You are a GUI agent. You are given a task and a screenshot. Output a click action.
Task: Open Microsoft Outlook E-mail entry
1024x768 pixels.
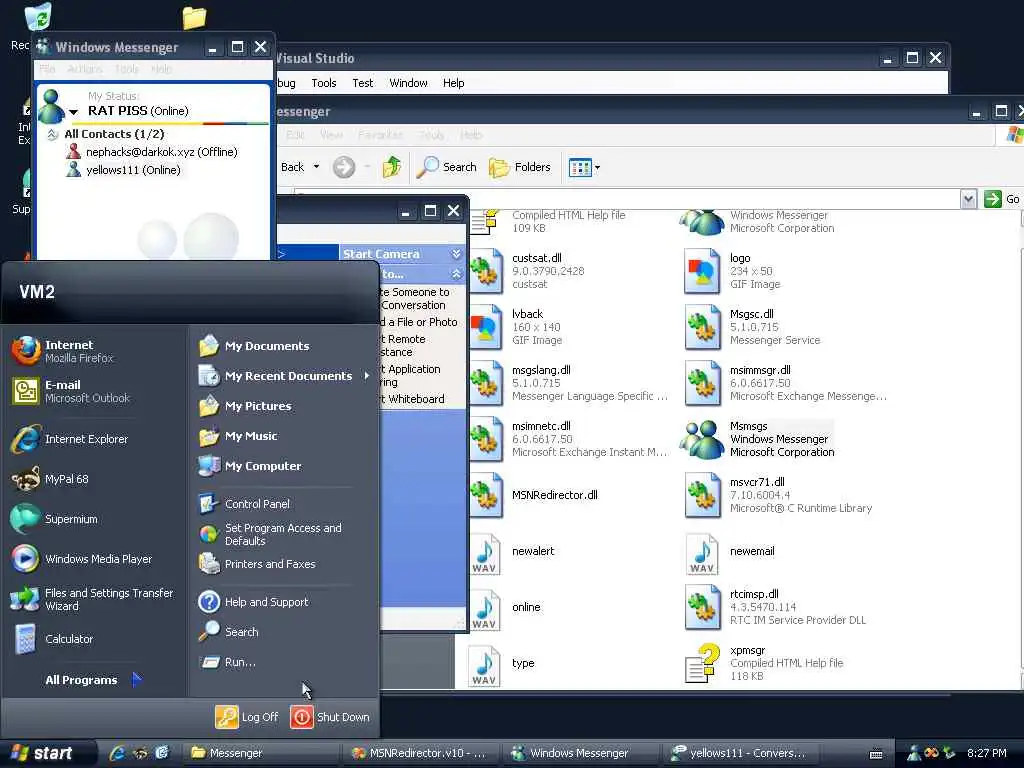click(71, 391)
